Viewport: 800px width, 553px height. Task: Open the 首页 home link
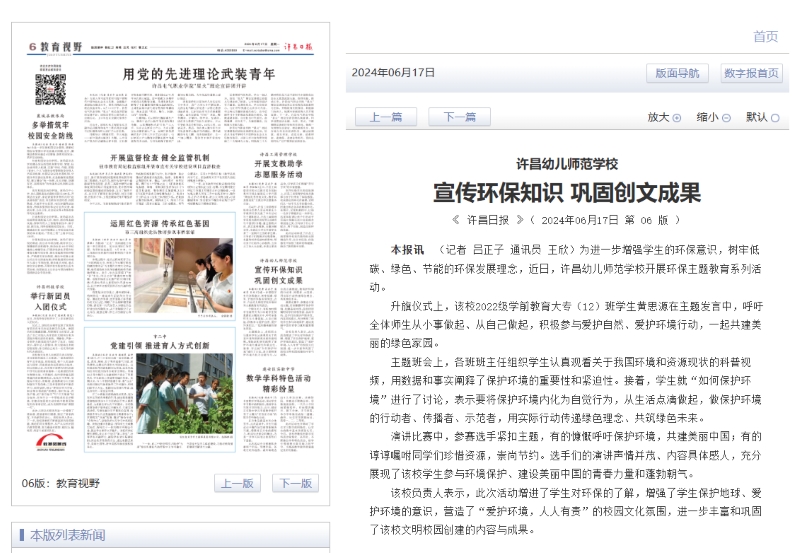click(765, 37)
